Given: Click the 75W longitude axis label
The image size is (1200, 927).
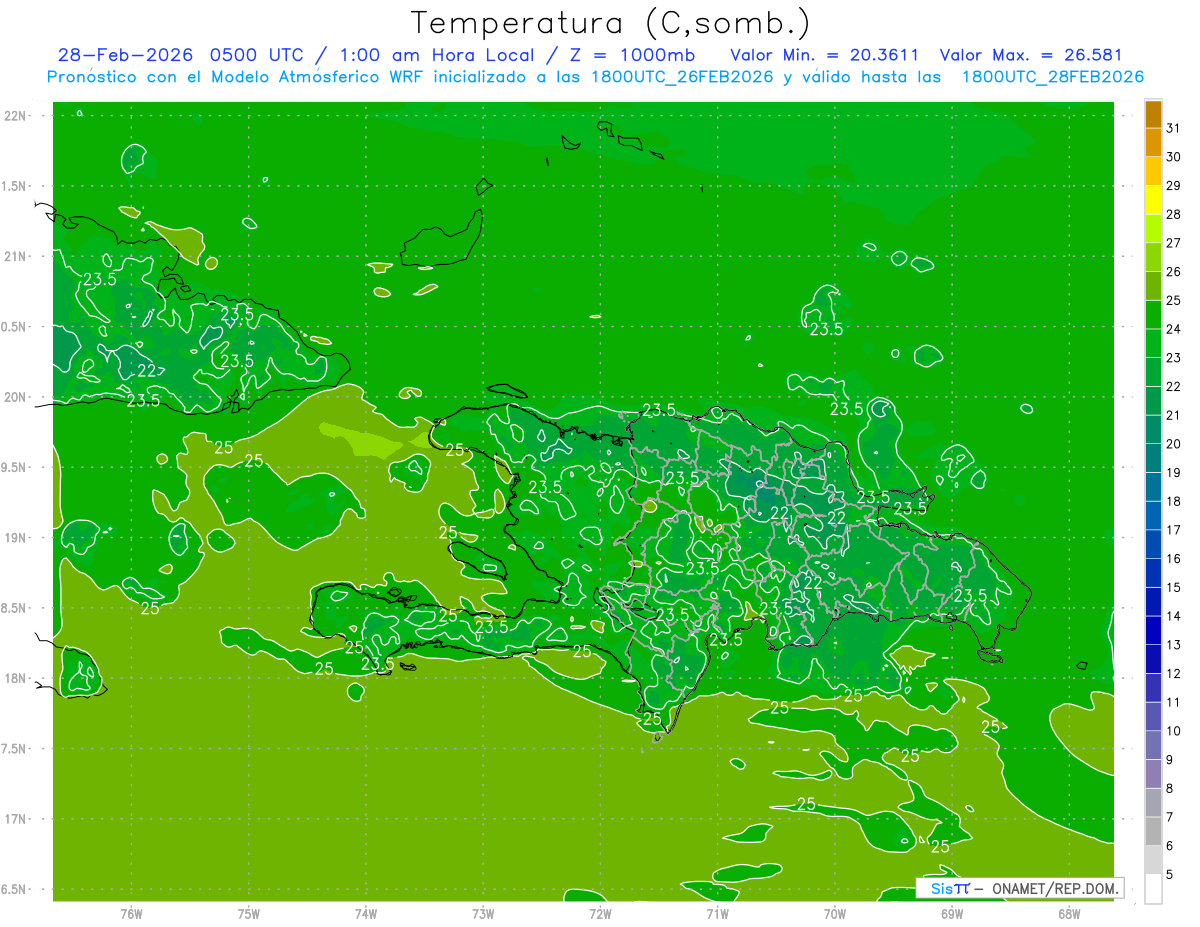Looking at the screenshot, I should [249, 913].
